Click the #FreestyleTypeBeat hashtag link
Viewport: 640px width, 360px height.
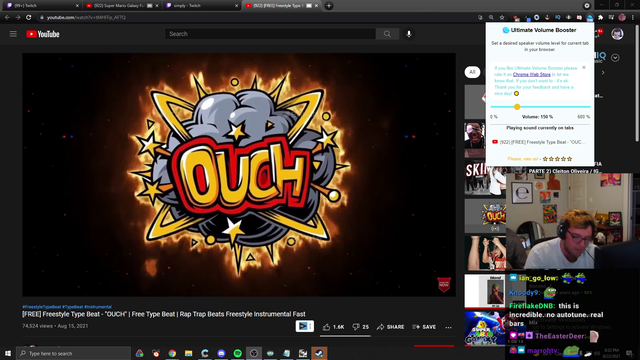click(41, 307)
